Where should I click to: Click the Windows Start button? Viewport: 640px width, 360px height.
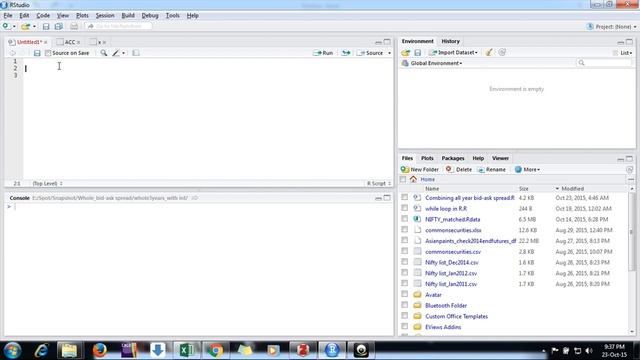pyautogui.click(x=12, y=351)
